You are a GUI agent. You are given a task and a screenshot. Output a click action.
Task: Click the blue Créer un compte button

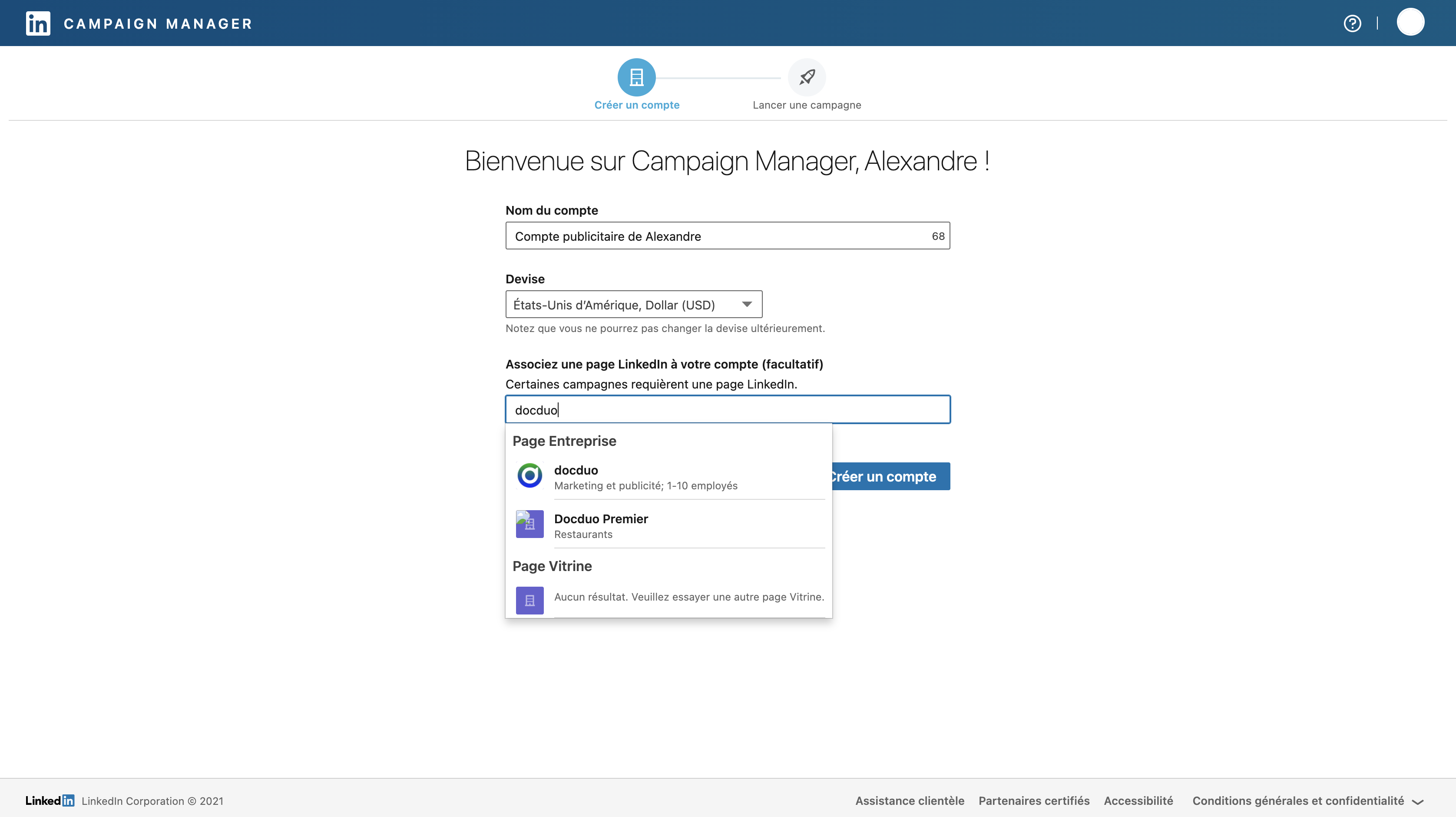(891, 477)
